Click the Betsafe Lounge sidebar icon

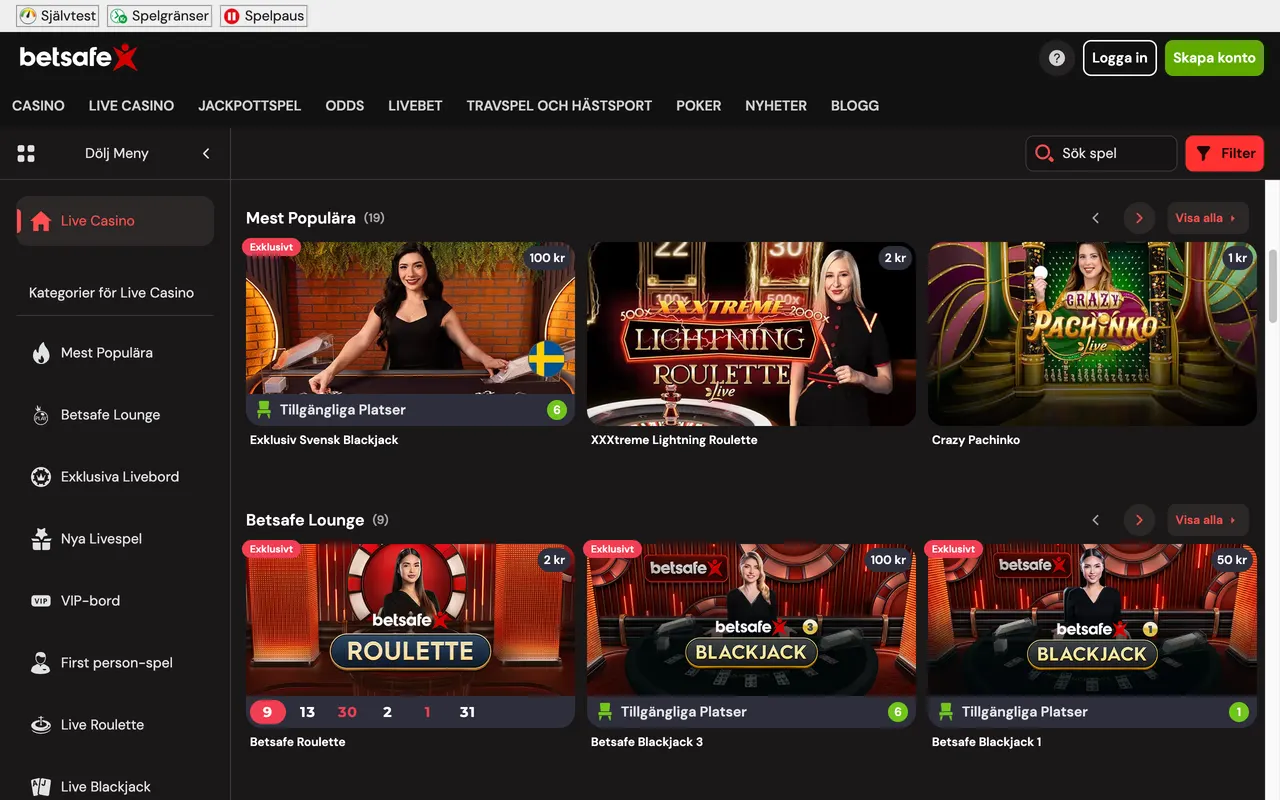41,415
